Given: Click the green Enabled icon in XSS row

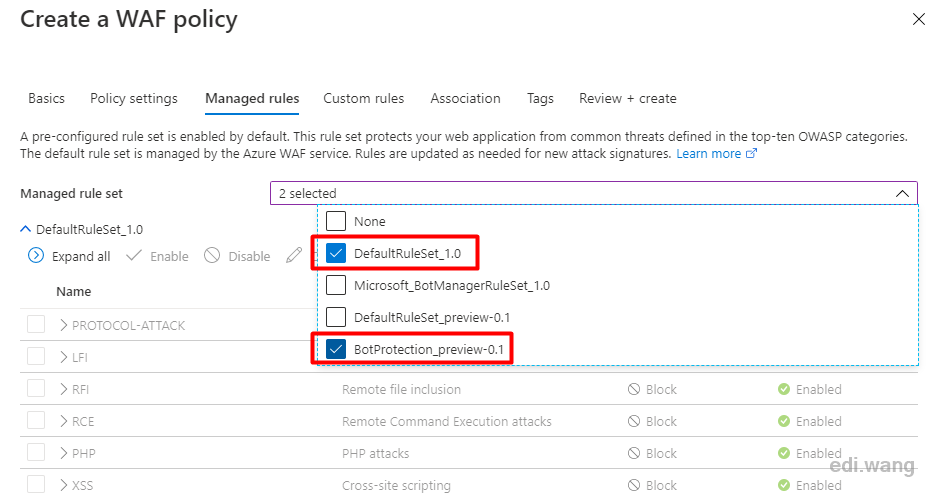Looking at the screenshot, I should 784,486.
